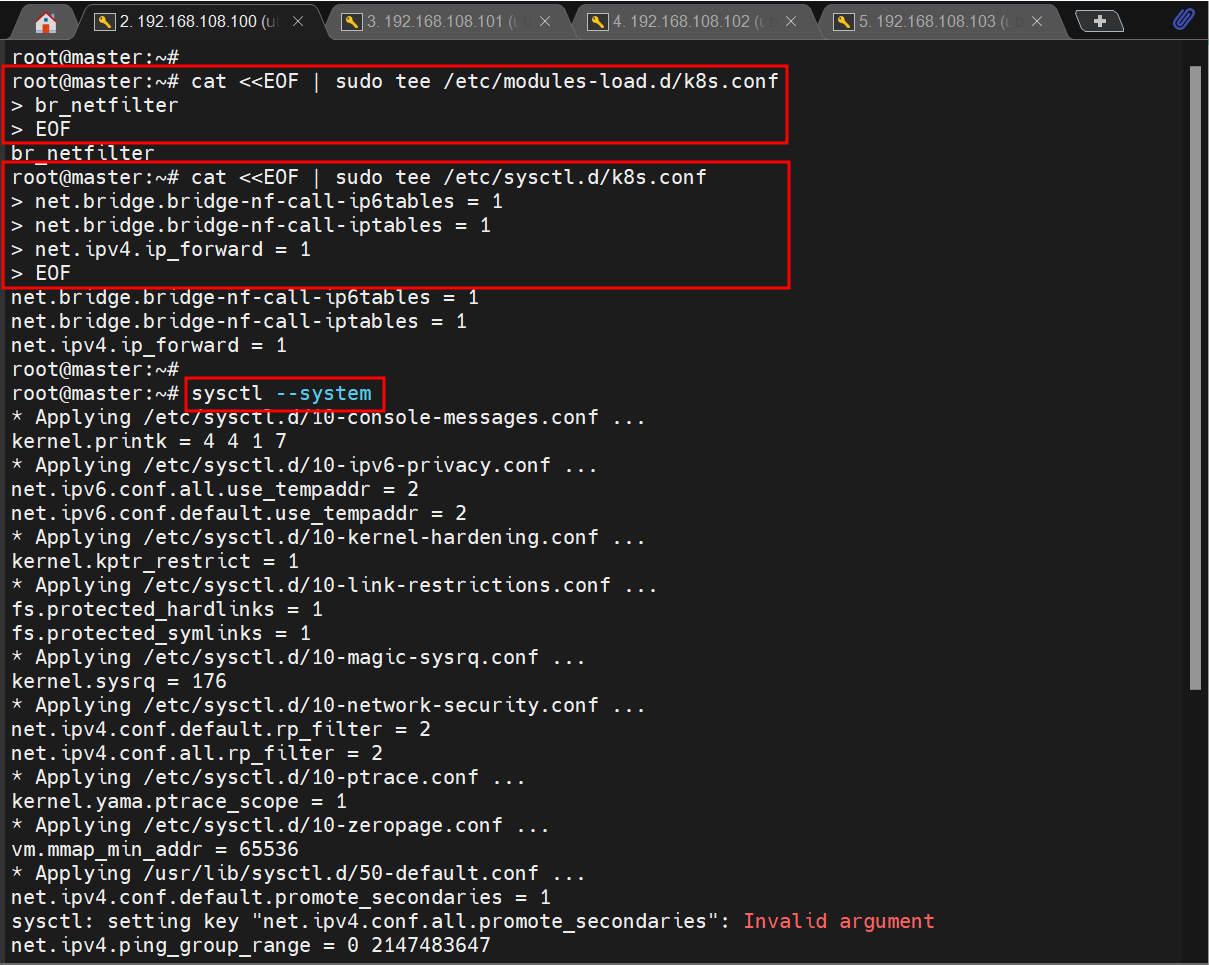Open the Home tab icon
1209x965 pixels.
click(45, 22)
